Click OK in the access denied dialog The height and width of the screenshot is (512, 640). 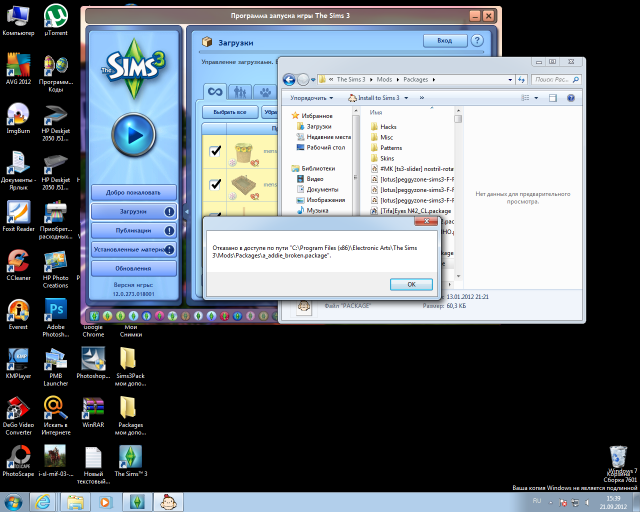[411, 285]
